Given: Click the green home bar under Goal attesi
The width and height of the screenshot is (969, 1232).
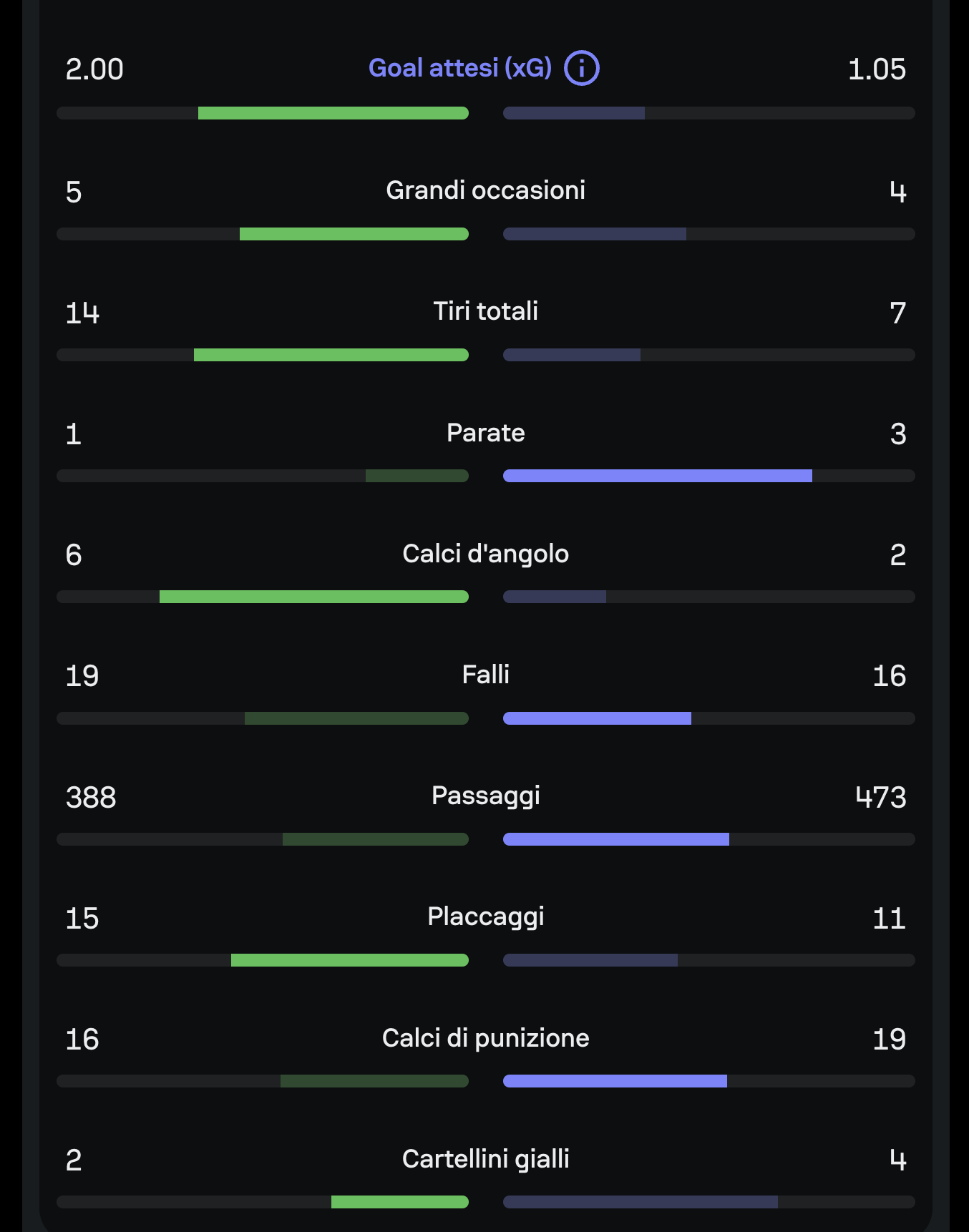Looking at the screenshot, I should [x=333, y=113].
